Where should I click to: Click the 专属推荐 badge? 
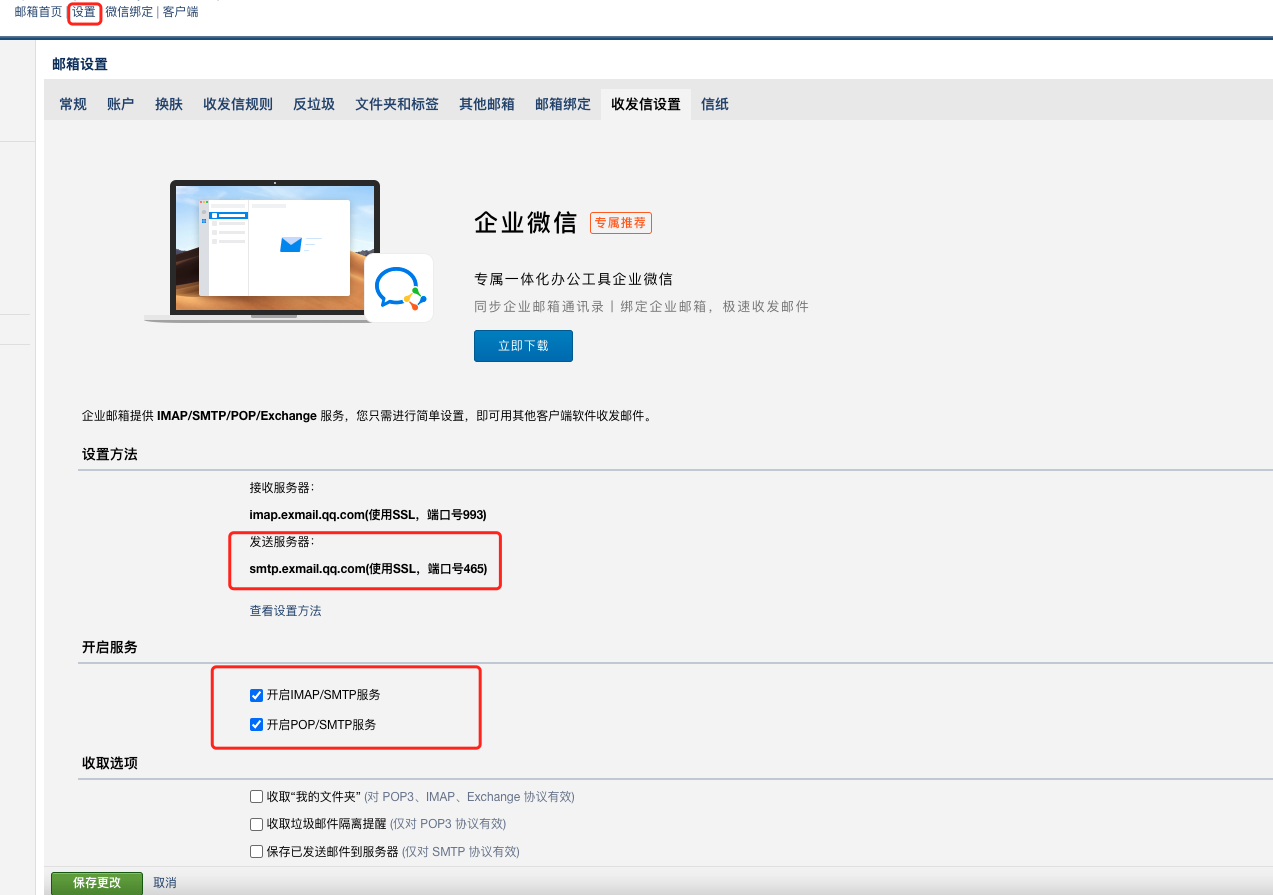tap(621, 223)
